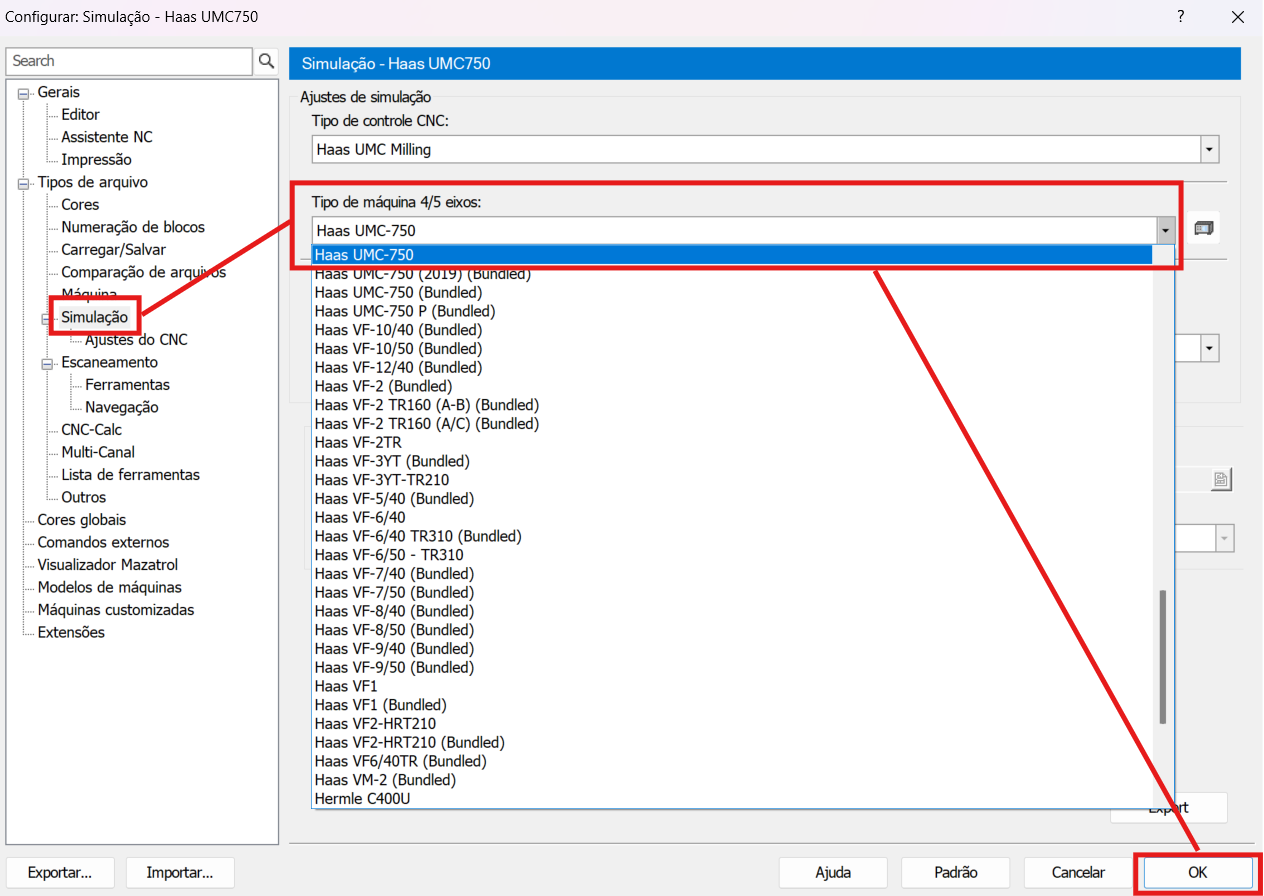
Task: Click the Padrão button
Action: click(958, 873)
